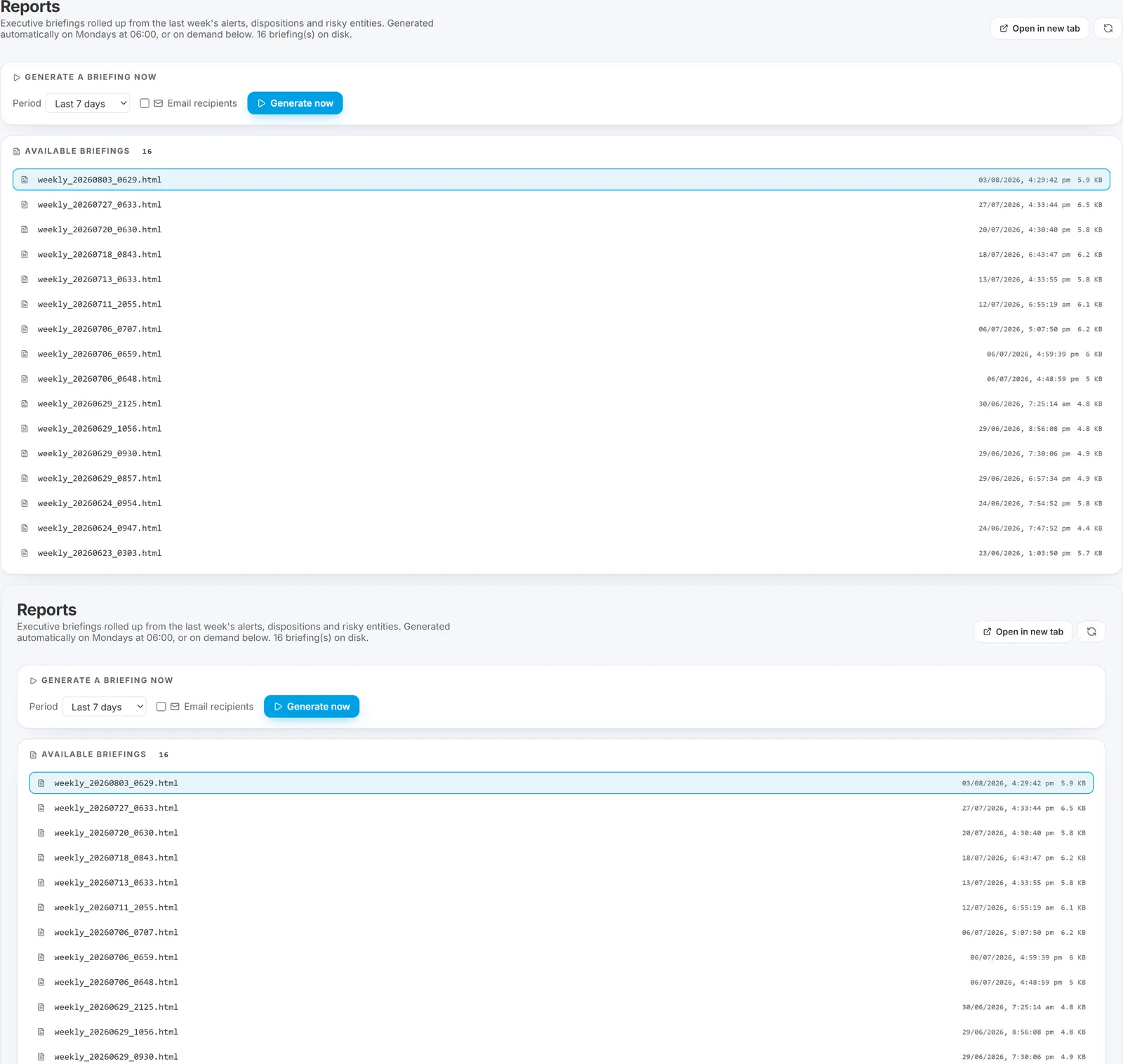Click file icon of weekly_20260624_0954.html

pos(25,503)
